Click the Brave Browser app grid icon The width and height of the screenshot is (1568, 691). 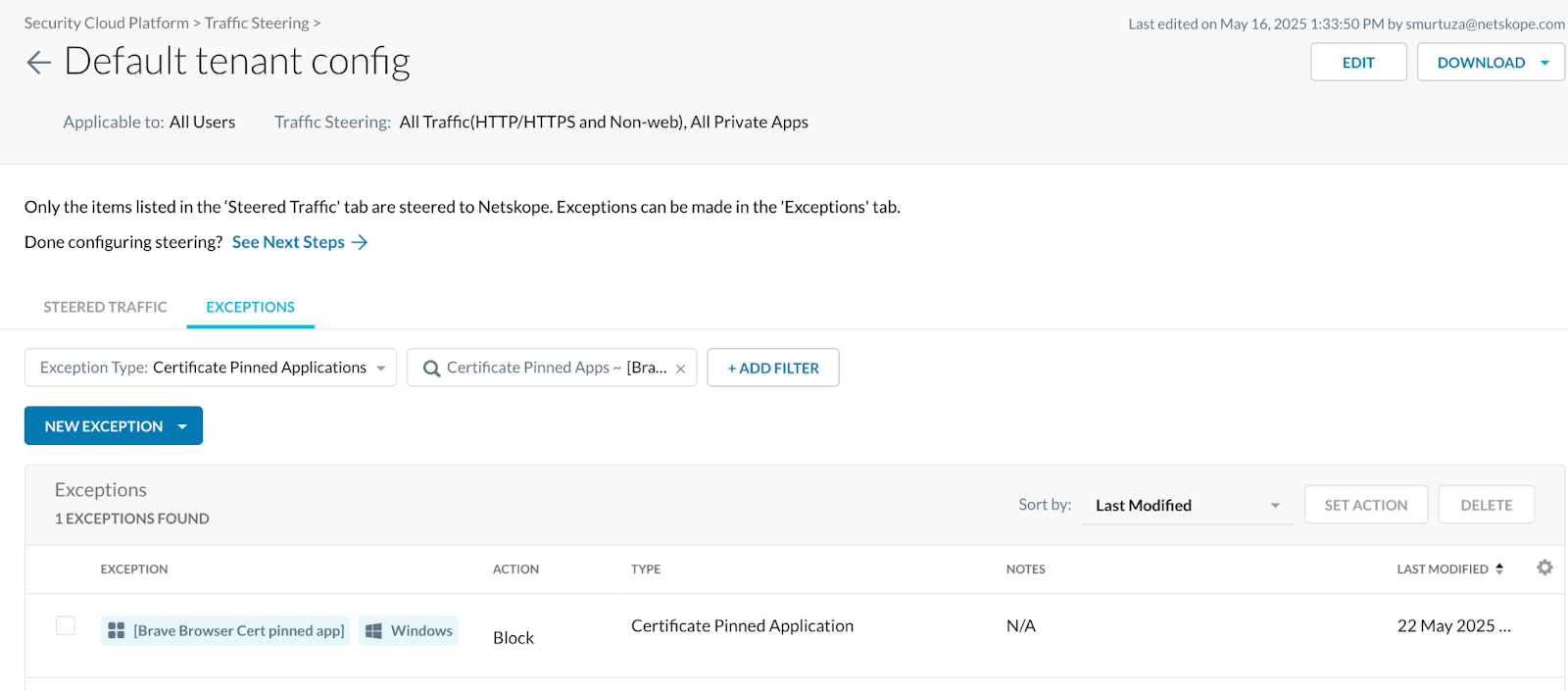pyautogui.click(x=116, y=630)
